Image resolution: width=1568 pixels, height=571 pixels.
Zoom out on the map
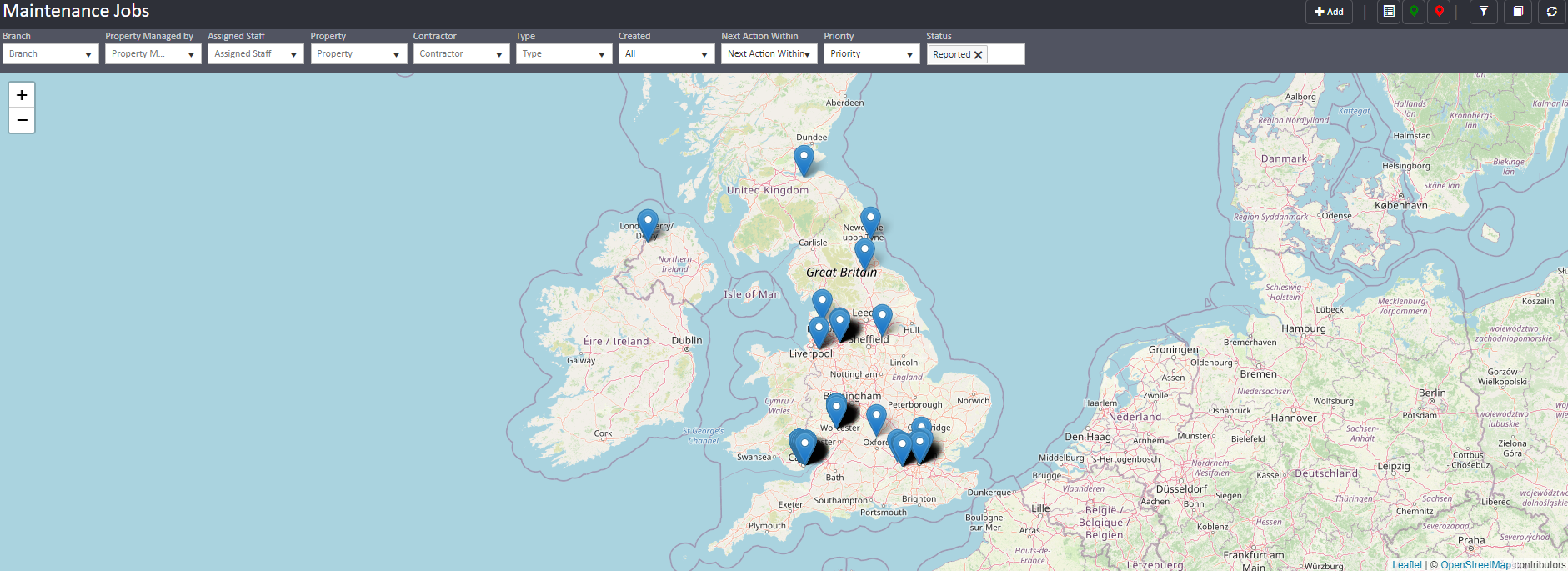click(x=22, y=120)
